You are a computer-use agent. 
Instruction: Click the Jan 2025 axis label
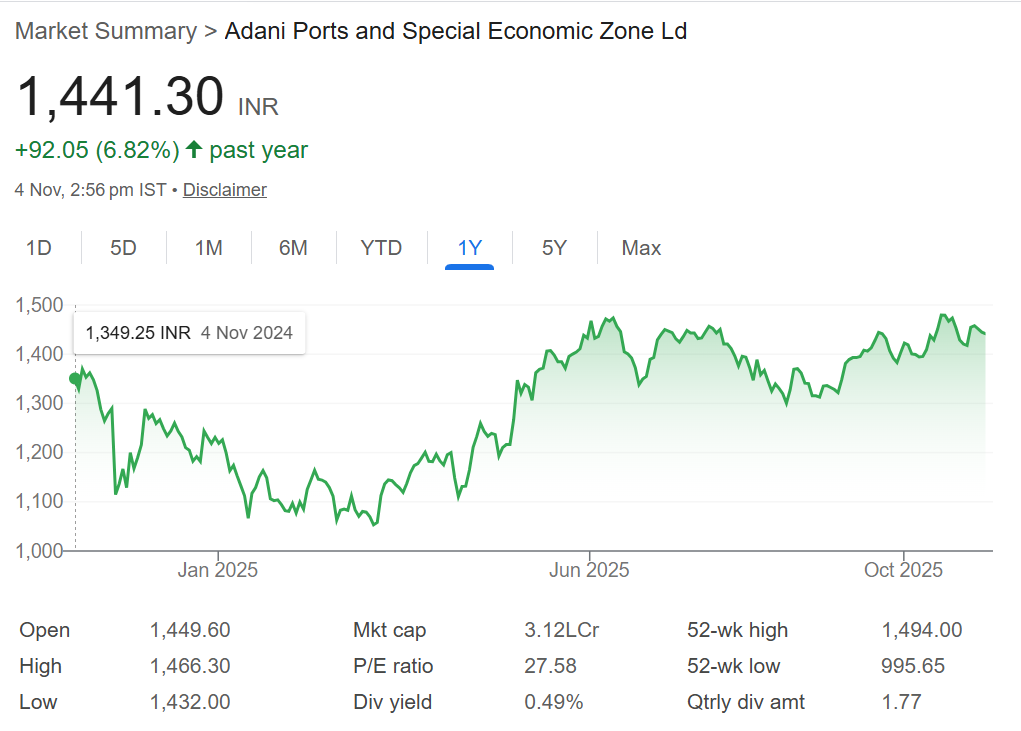tap(217, 570)
